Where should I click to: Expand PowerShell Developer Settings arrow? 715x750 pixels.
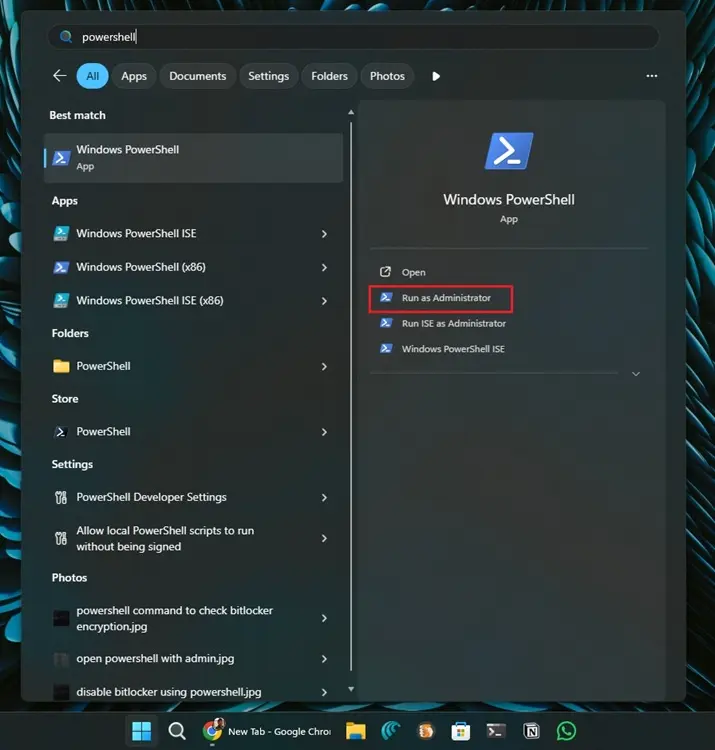(x=324, y=497)
